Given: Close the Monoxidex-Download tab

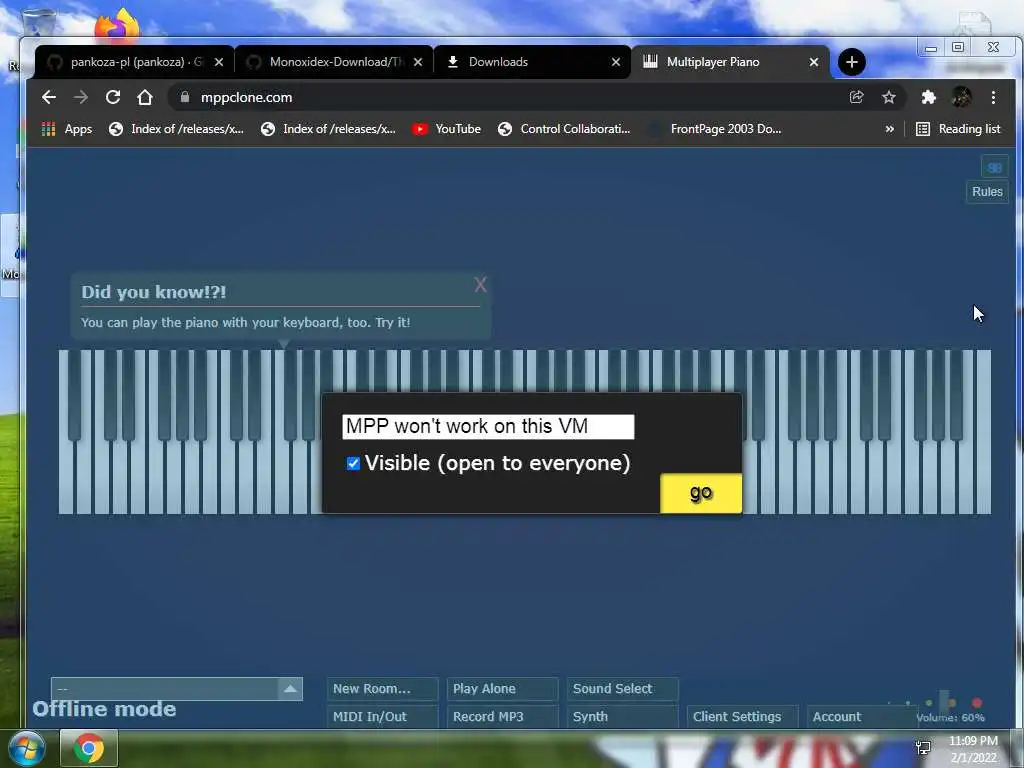Looking at the screenshot, I should pos(418,62).
